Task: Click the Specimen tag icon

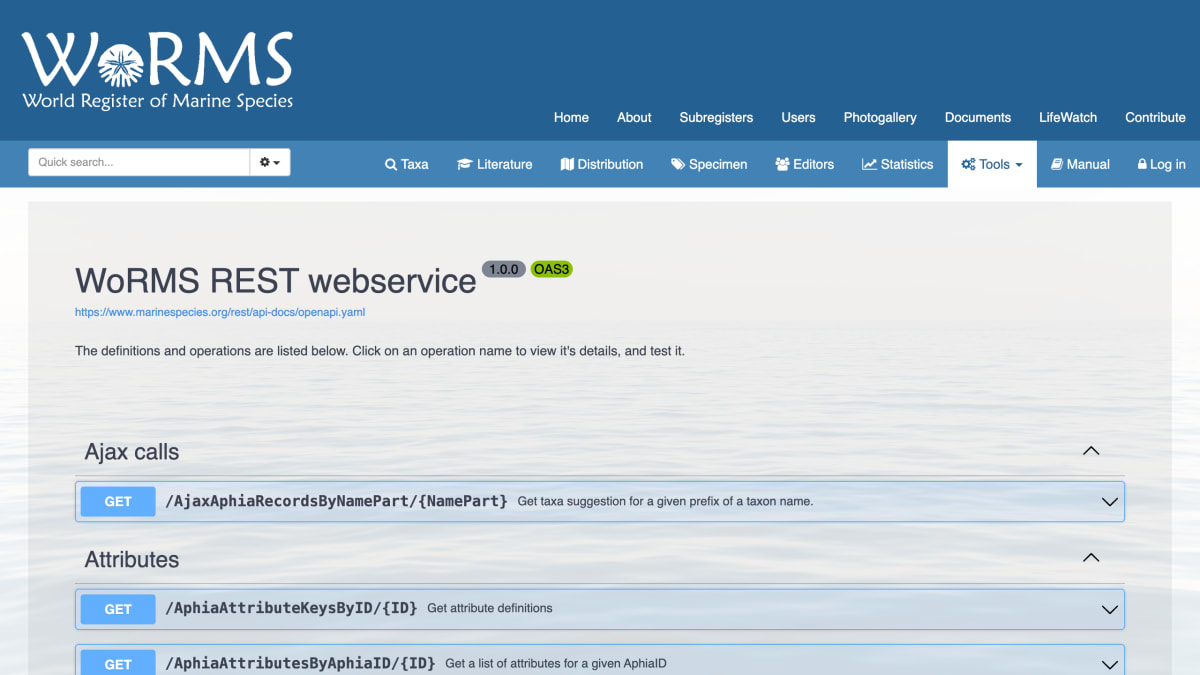Action: click(x=678, y=164)
